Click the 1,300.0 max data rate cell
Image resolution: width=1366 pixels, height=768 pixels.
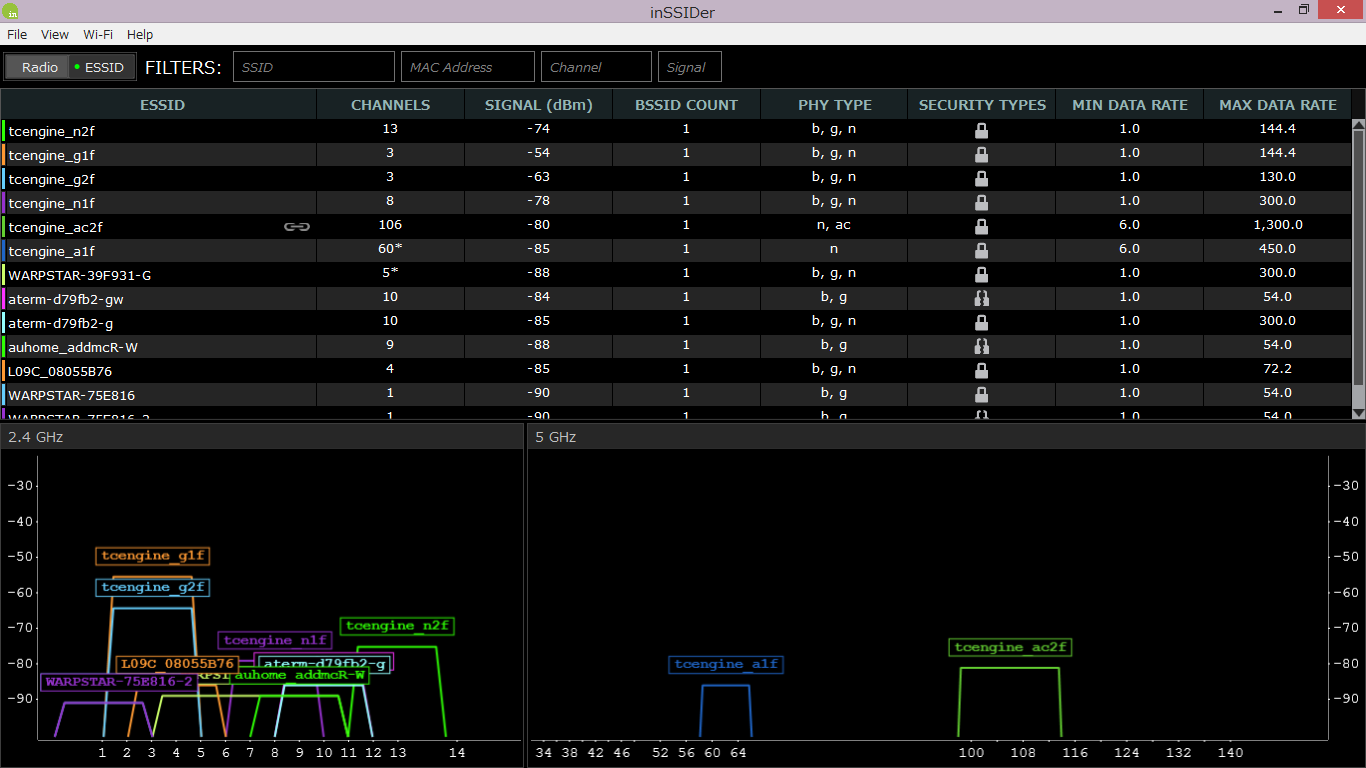[x=1277, y=226]
